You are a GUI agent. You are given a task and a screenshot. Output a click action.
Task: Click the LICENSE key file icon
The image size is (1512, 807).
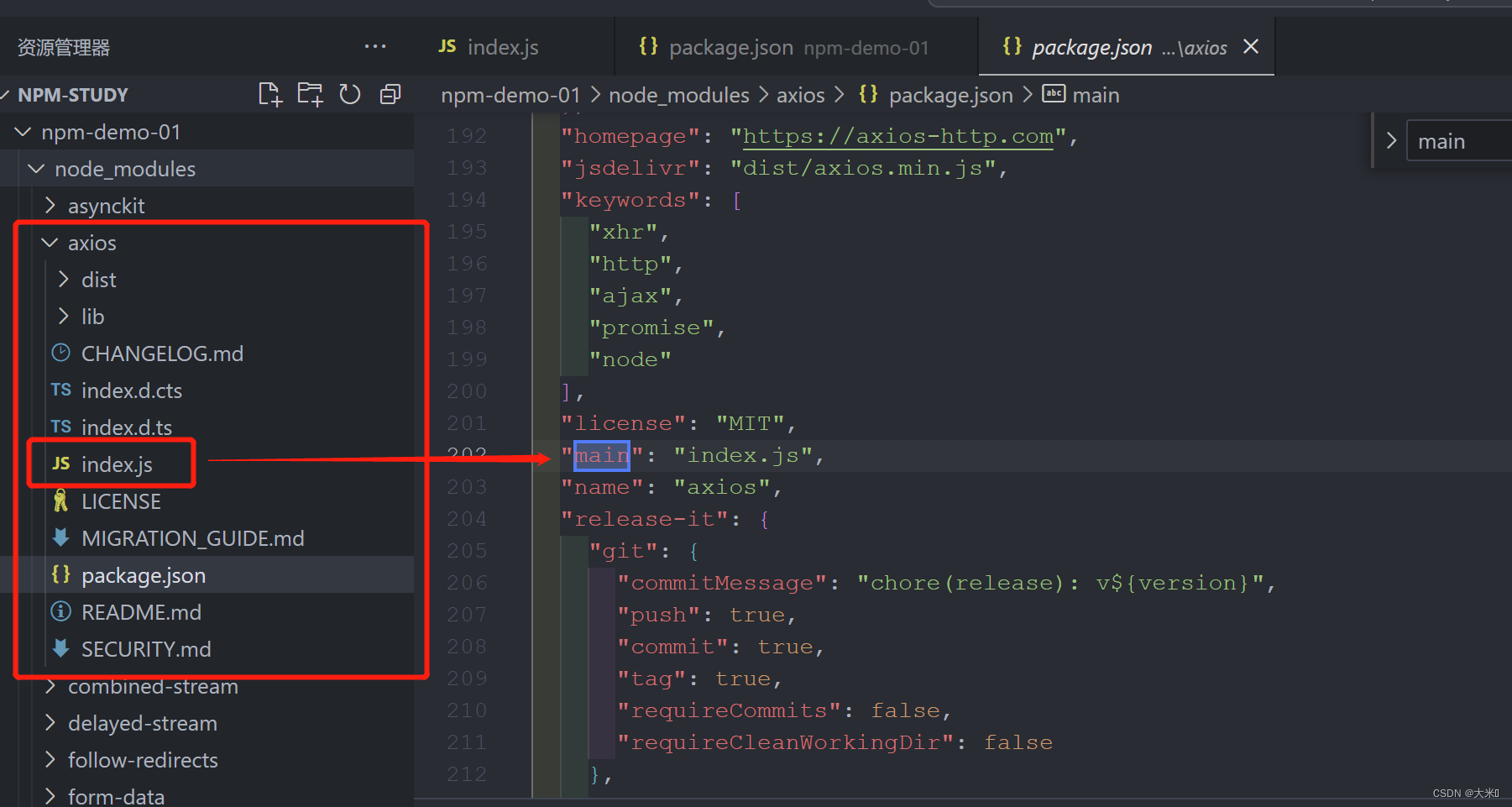[60, 501]
